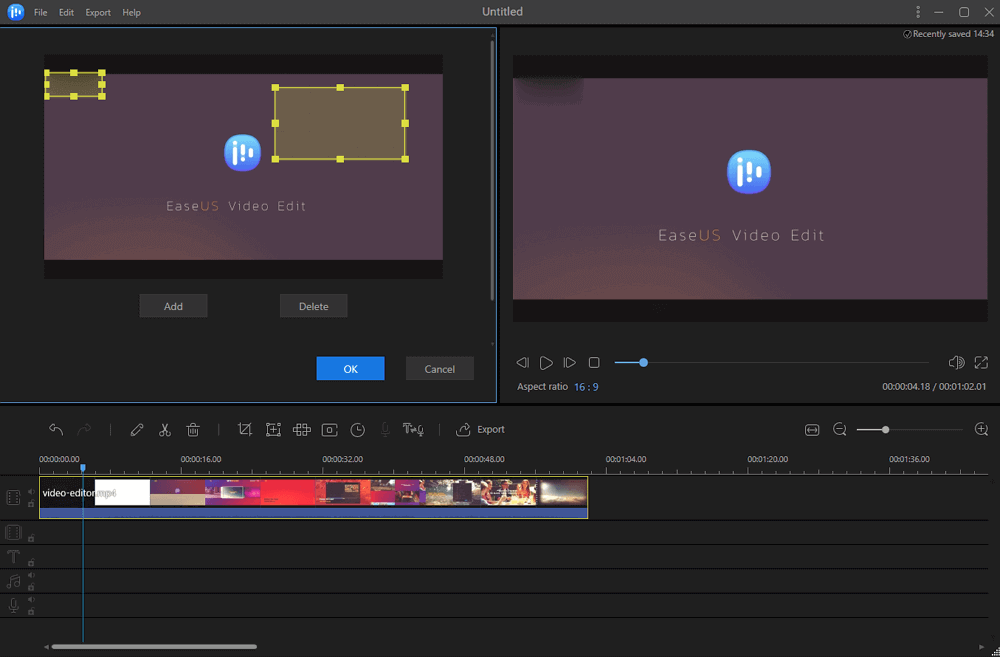Screen dimensions: 1000x657
Task: Click the freeze frame icon
Action: [330, 429]
